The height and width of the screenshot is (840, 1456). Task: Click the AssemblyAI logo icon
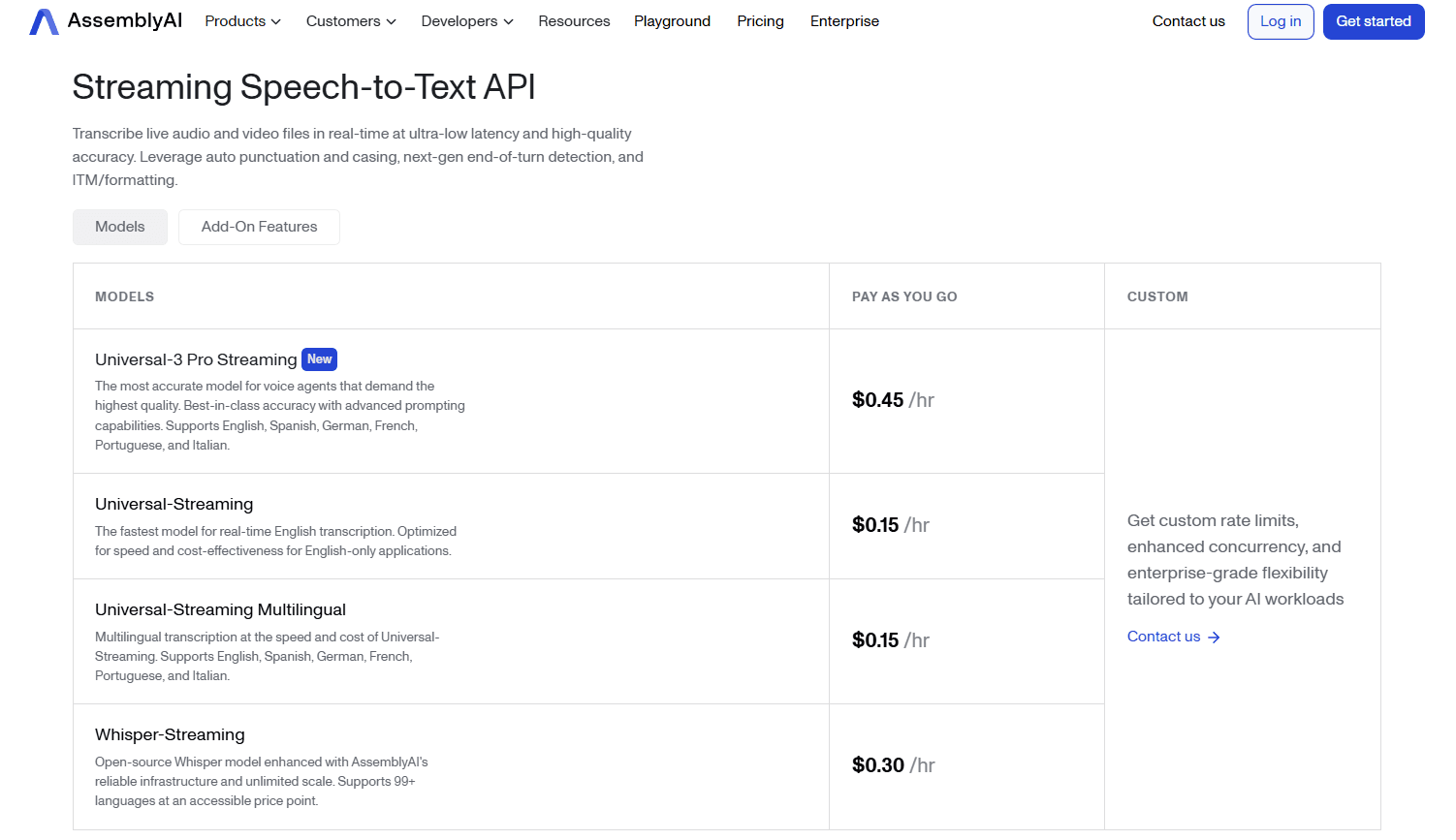tap(44, 21)
